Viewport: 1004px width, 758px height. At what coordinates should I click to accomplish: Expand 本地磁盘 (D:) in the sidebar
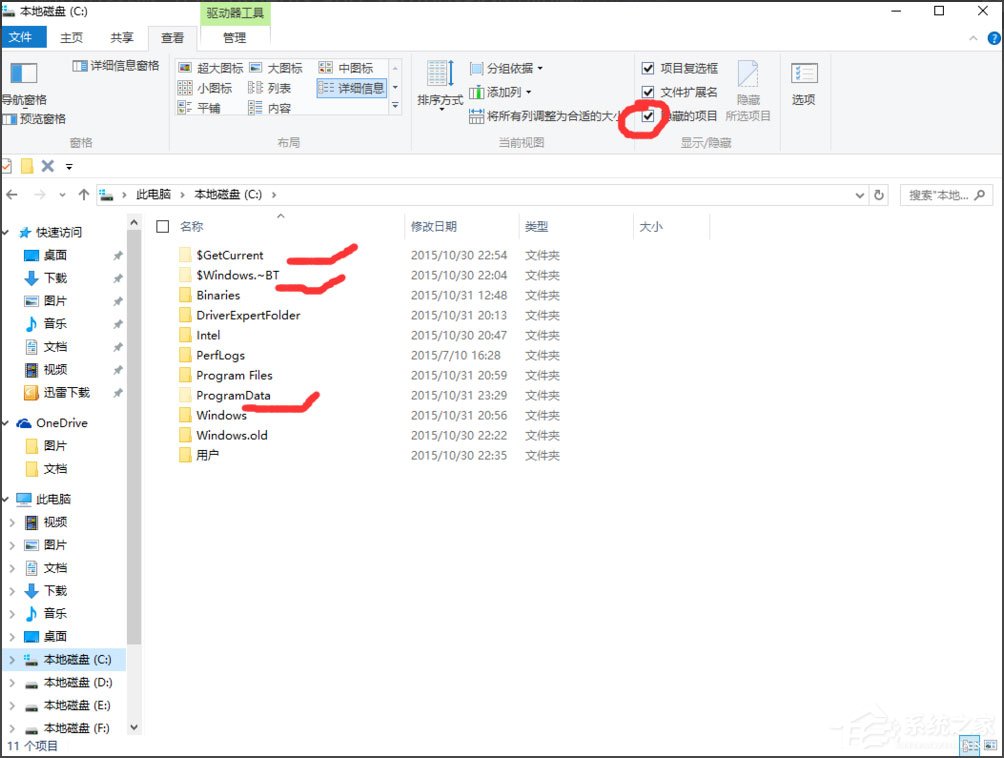point(10,682)
